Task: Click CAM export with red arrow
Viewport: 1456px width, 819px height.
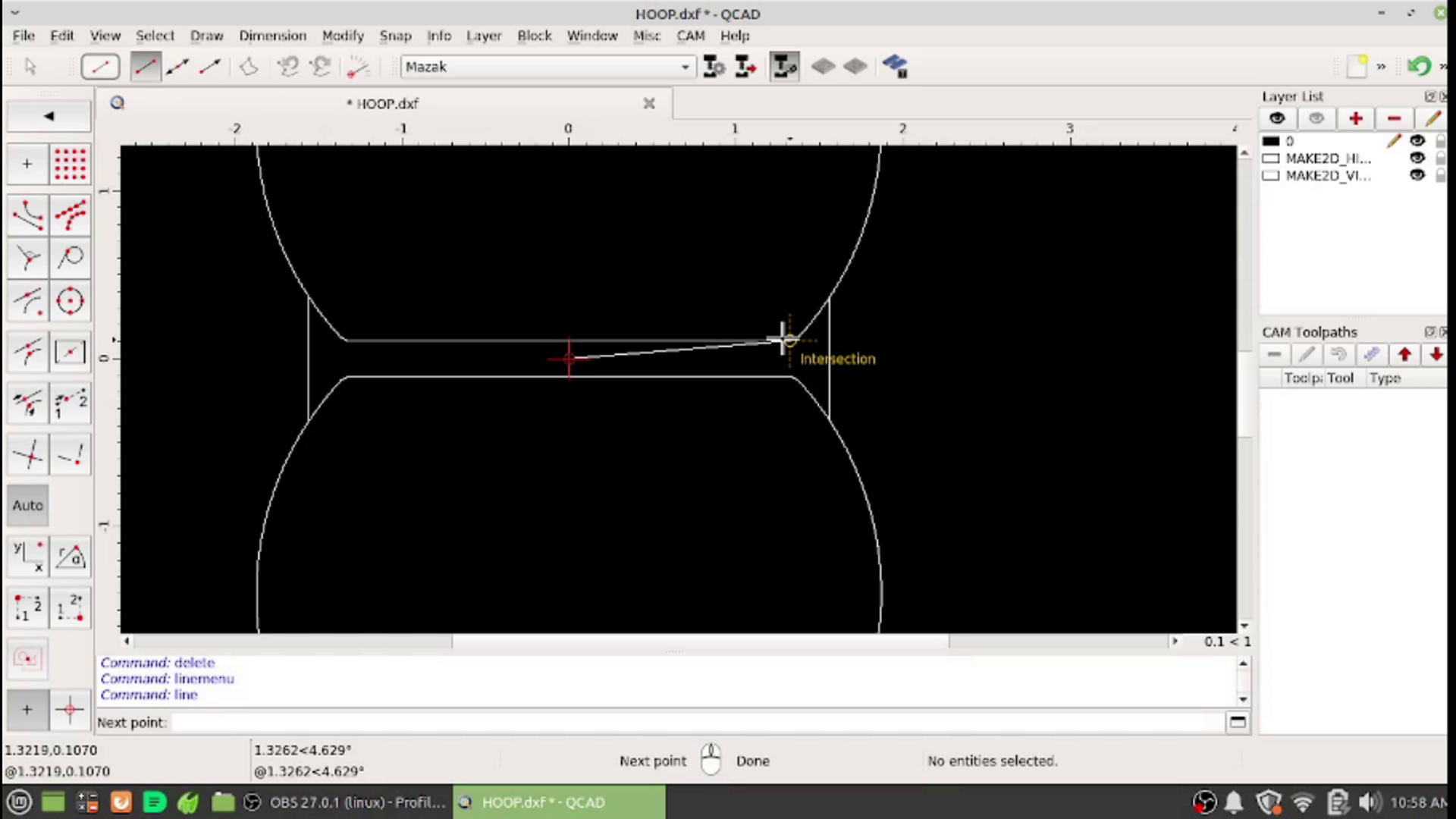Action: (745, 67)
